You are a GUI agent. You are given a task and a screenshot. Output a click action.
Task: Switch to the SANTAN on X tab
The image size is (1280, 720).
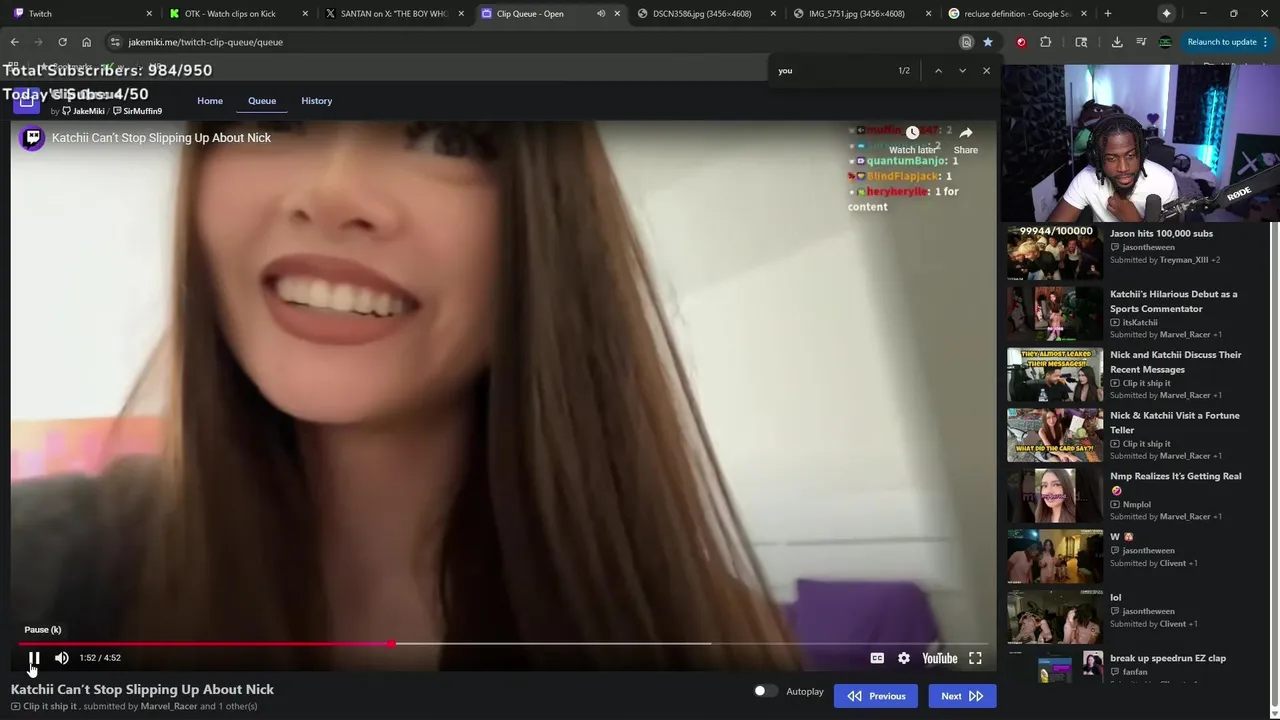pos(393,14)
